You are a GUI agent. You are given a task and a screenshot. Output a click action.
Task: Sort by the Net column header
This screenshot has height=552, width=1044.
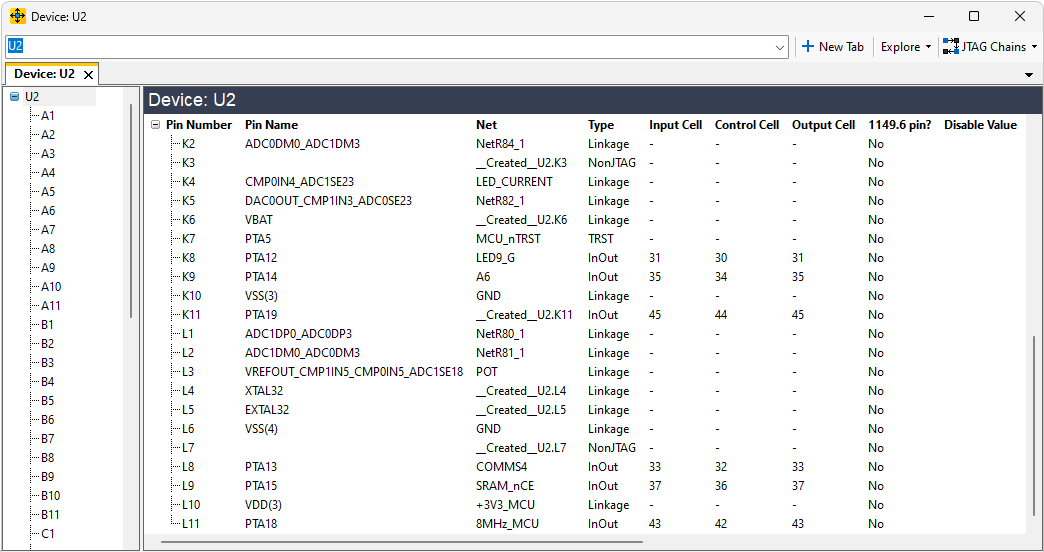coord(487,125)
